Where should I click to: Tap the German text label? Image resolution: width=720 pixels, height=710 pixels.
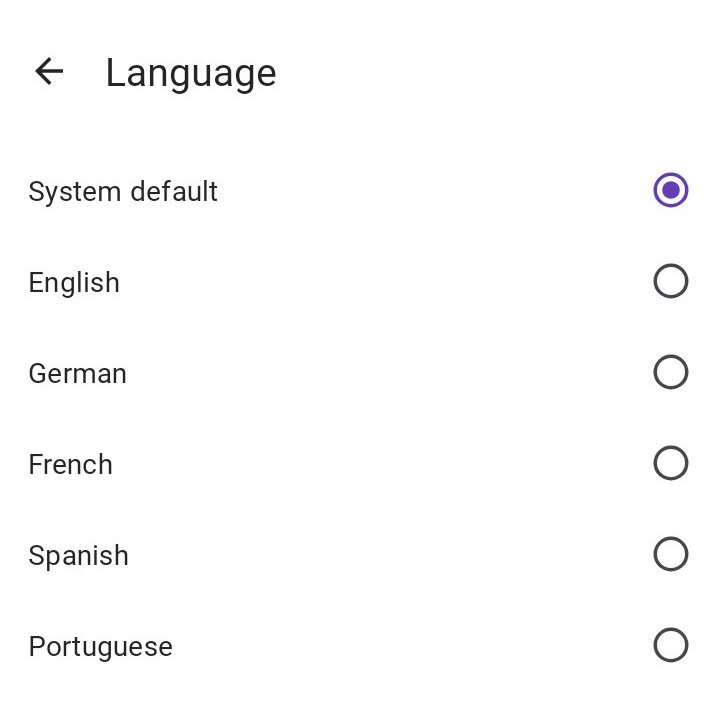tap(77, 374)
